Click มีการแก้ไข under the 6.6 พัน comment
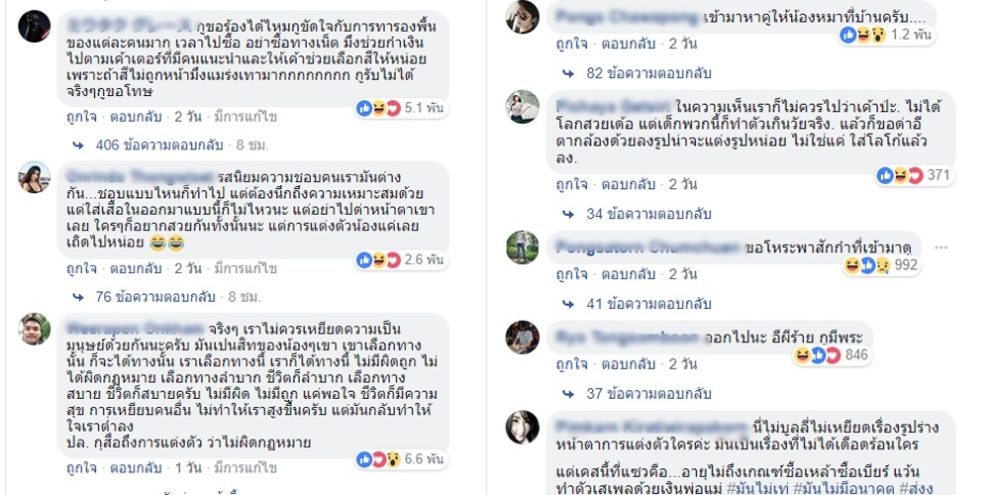This screenshot has width=990, height=495. click(x=245, y=468)
